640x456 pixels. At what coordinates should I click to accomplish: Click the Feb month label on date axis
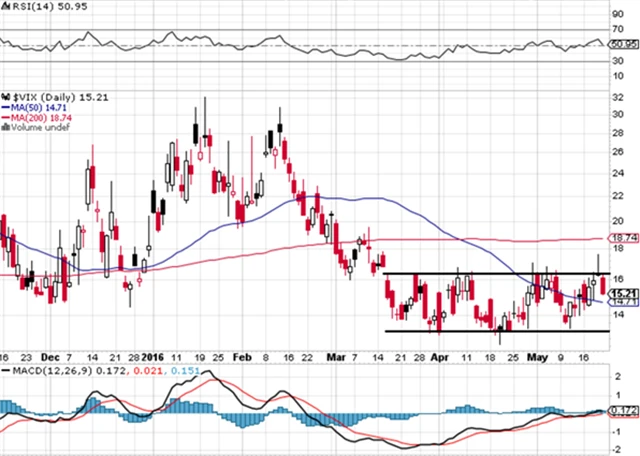point(242,358)
